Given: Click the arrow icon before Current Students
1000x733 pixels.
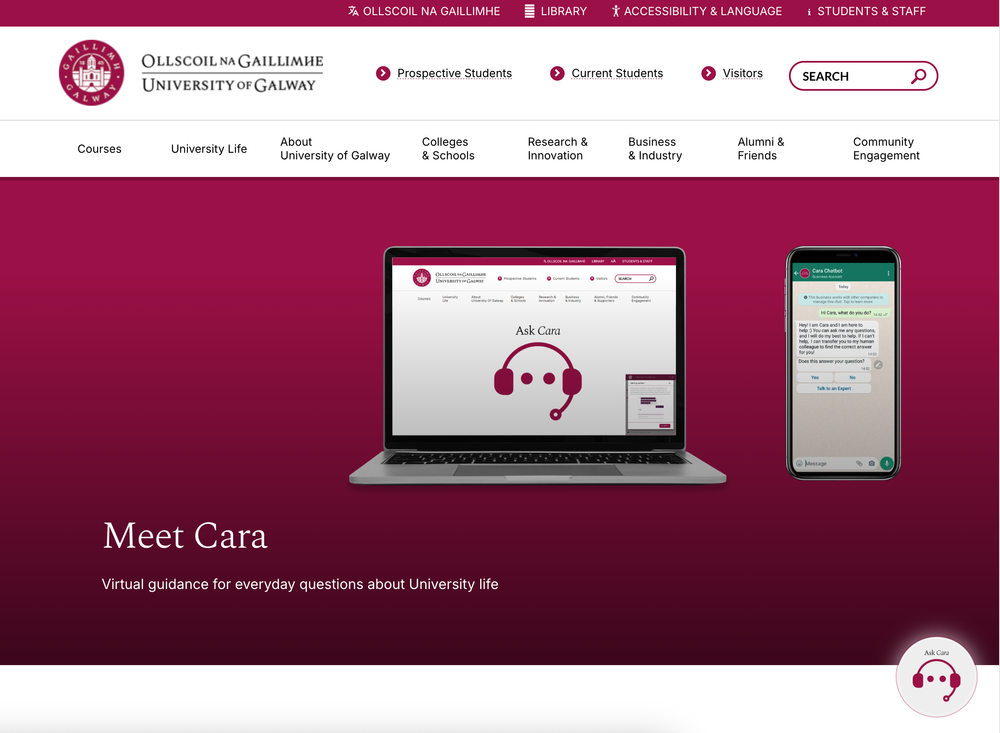Looking at the screenshot, I should [x=557, y=73].
